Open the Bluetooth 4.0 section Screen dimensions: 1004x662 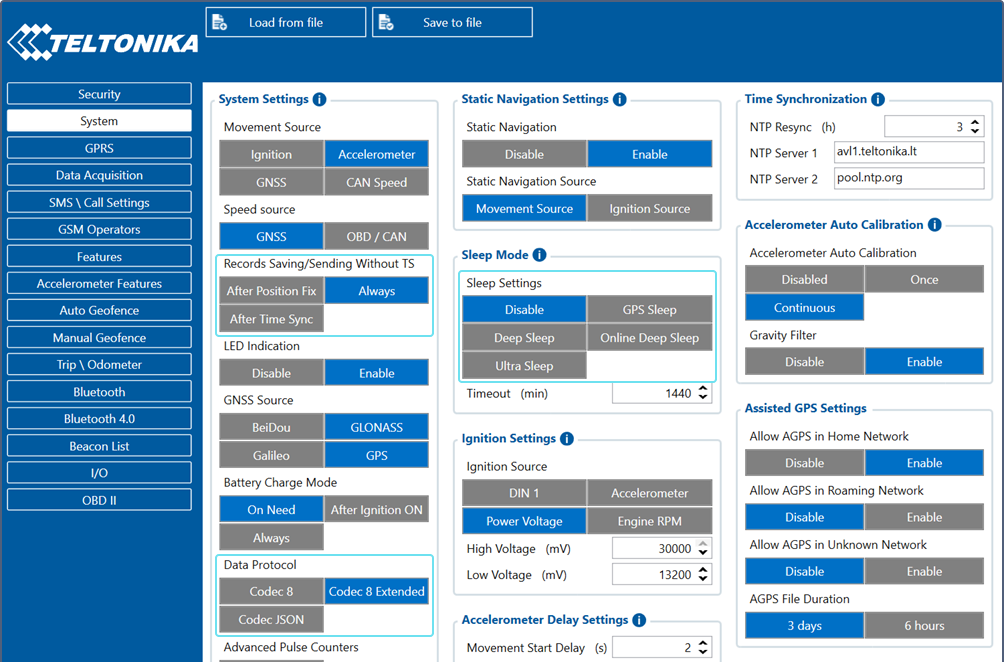(x=99, y=419)
